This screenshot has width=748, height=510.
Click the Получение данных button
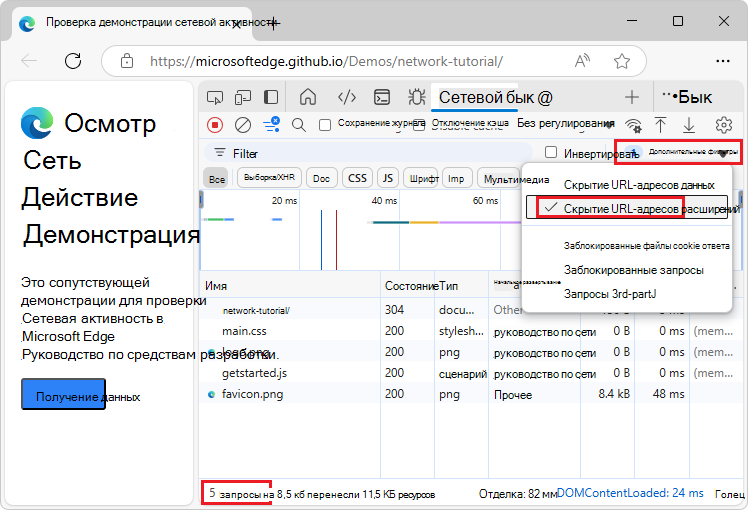tap(63, 394)
